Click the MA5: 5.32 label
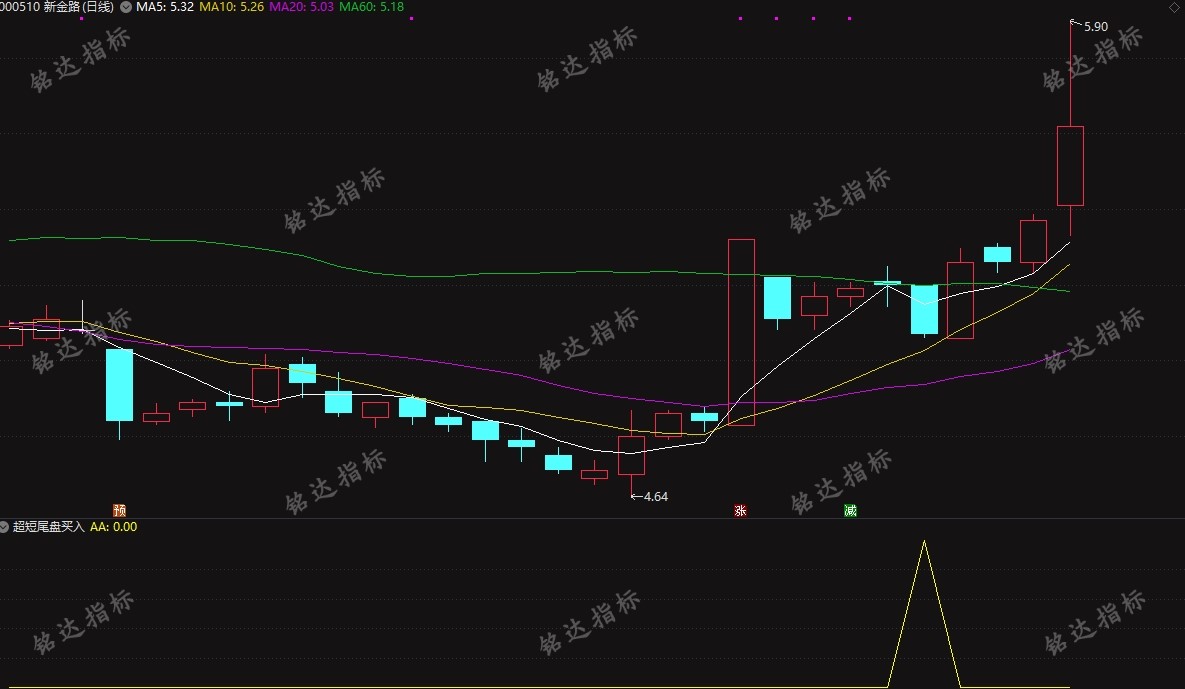Screen dimensions: 1185x689 point(165,7)
